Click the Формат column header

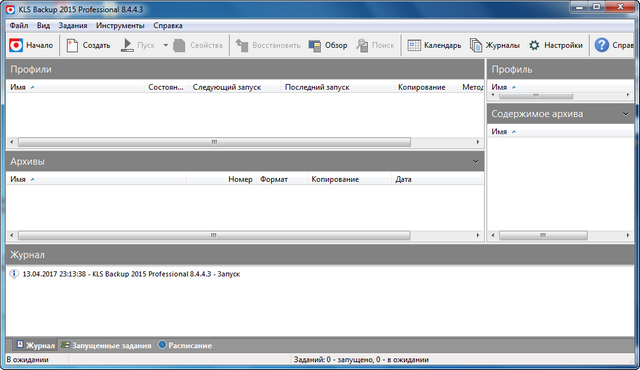click(282, 179)
